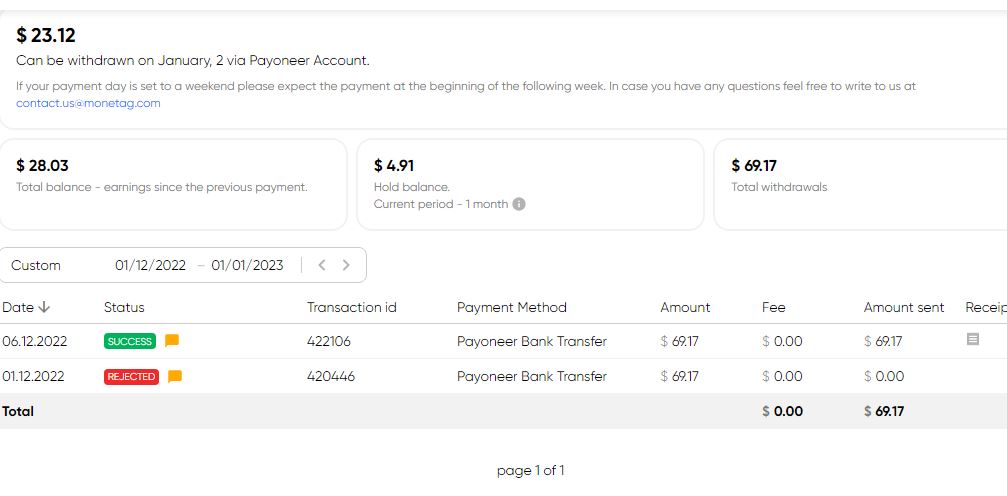Open comment icon on SUCCESS transaction
This screenshot has height=496, width=1007.
(x=171, y=341)
